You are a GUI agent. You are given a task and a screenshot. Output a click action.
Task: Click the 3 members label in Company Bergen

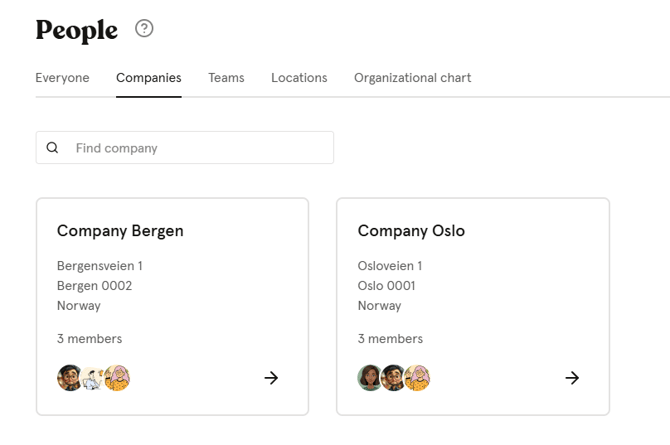89,339
